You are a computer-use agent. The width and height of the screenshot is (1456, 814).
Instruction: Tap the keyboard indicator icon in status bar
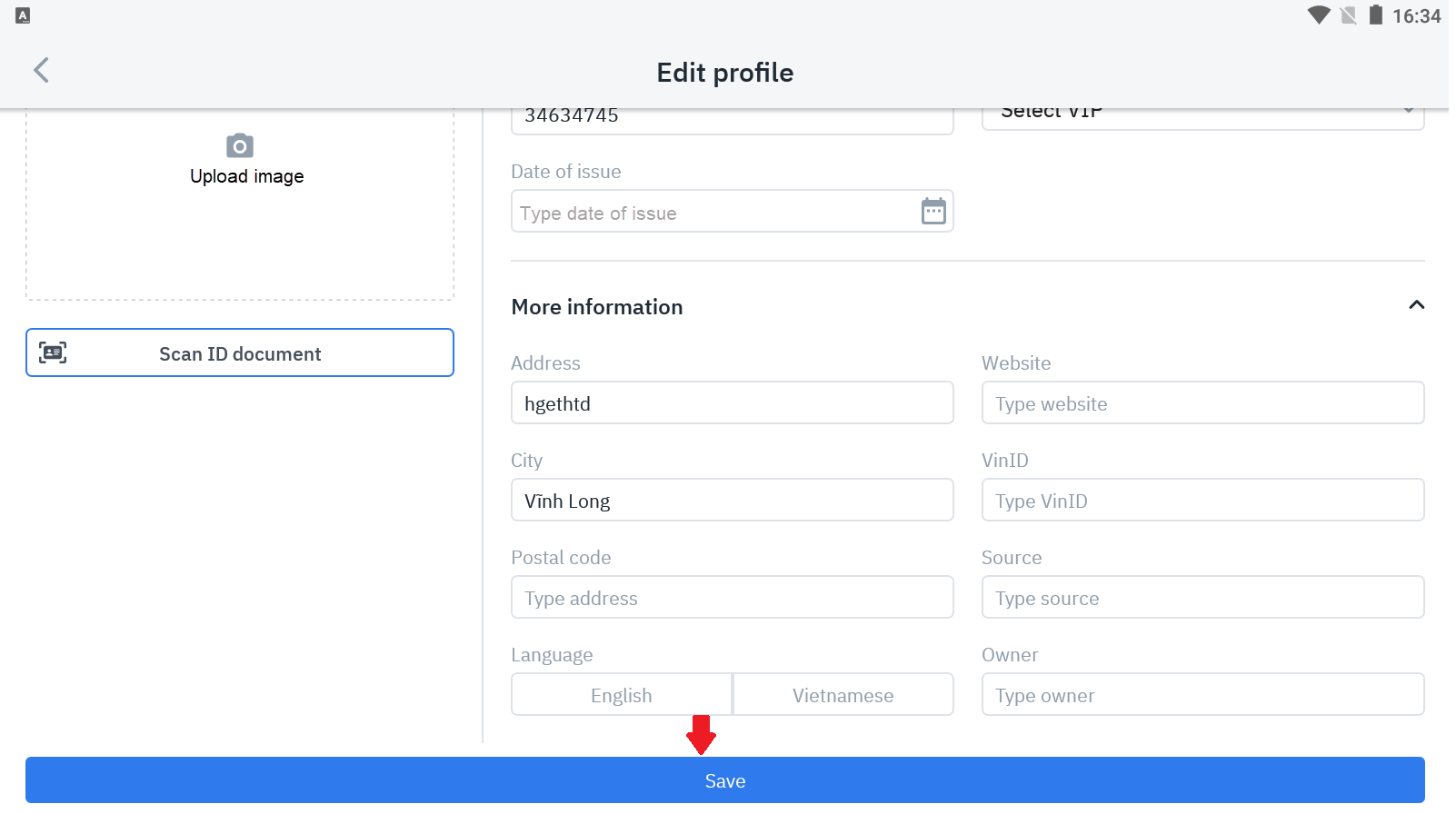[23, 15]
